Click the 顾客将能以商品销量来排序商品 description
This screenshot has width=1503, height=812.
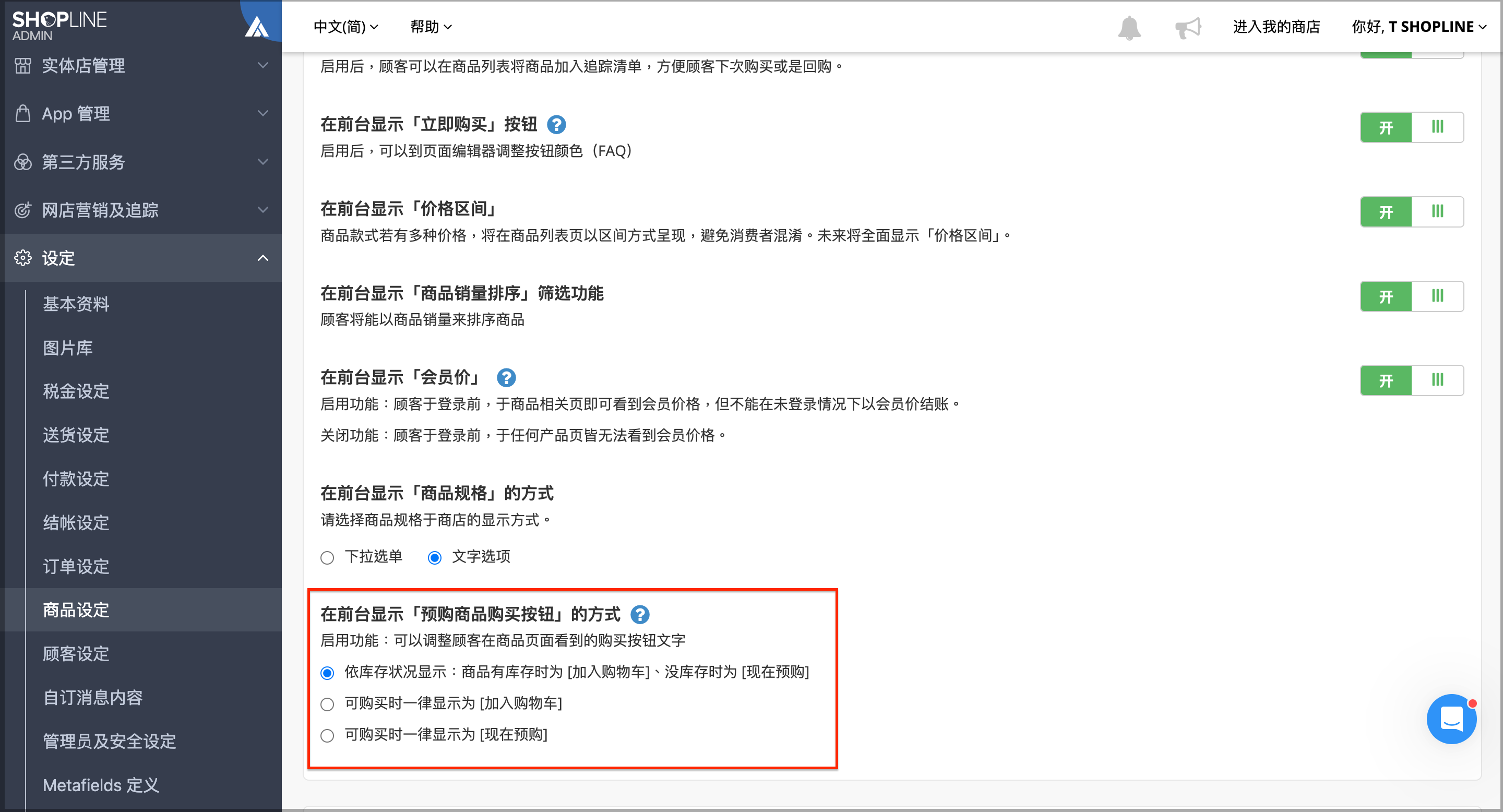point(422,320)
